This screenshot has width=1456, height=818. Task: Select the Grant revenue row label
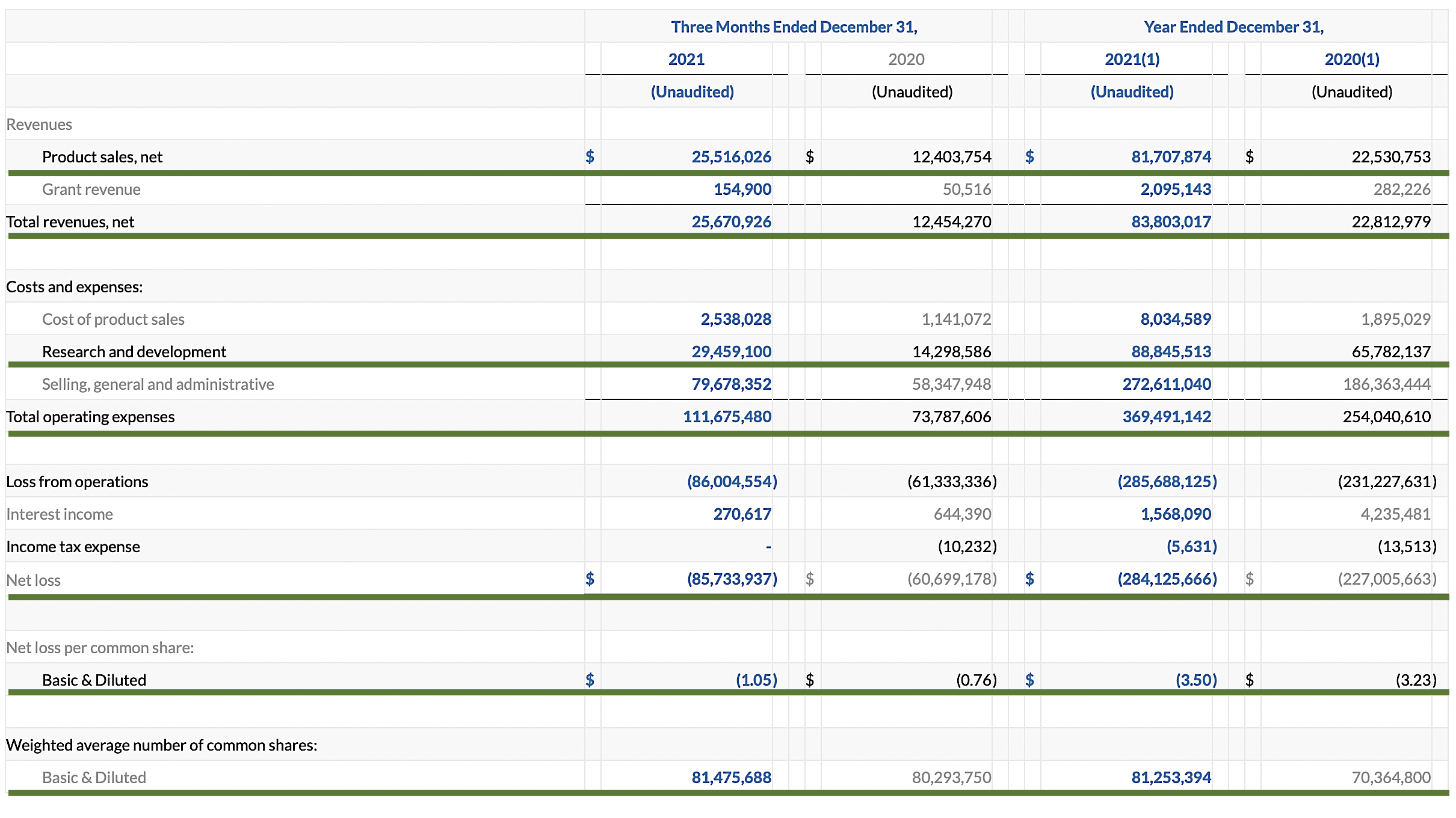pyautogui.click(x=91, y=189)
